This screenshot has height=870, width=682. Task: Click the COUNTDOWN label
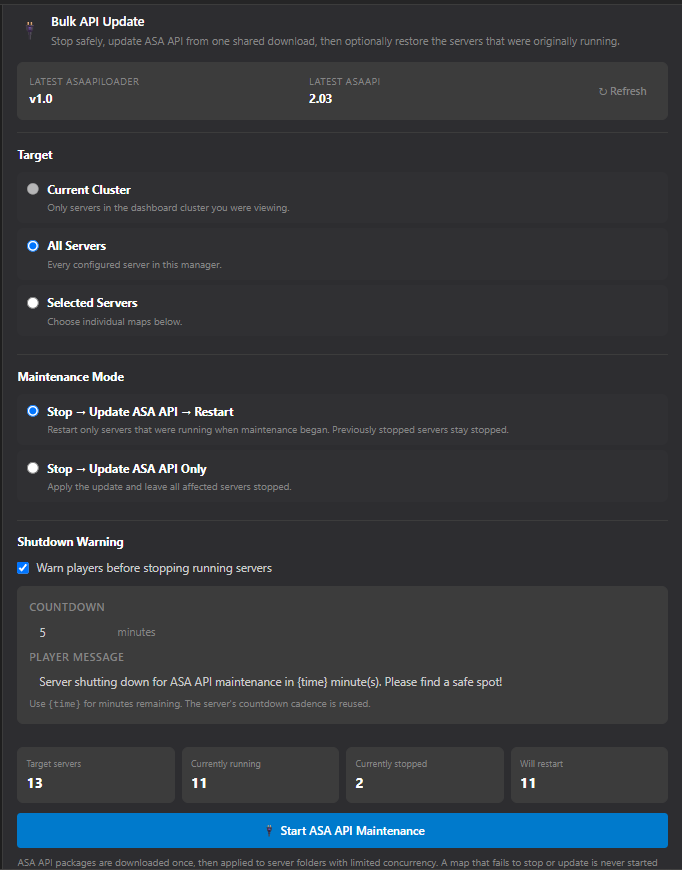pyautogui.click(x=67, y=607)
